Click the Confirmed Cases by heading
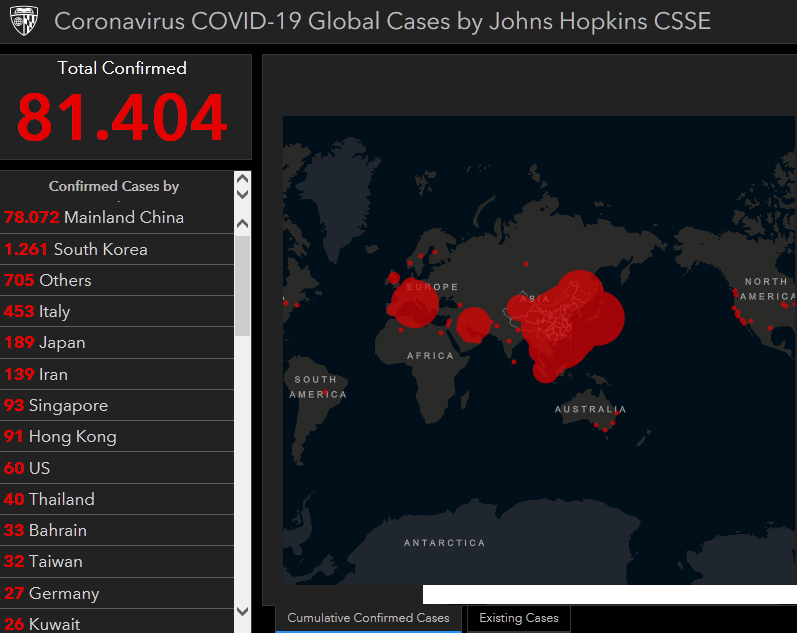 [114, 186]
